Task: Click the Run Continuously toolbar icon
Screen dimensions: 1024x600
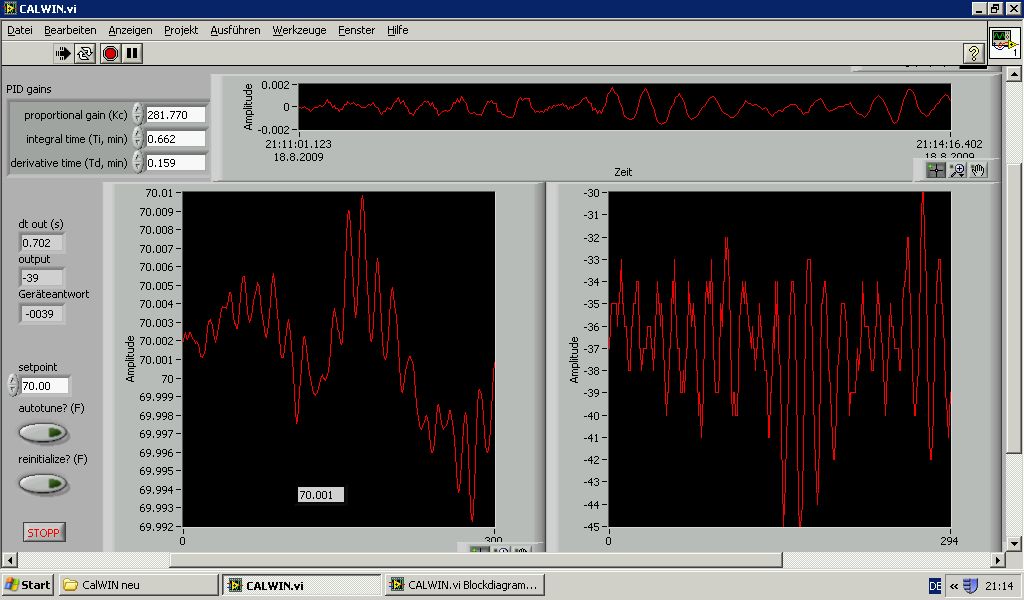Action: click(x=85, y=53)
